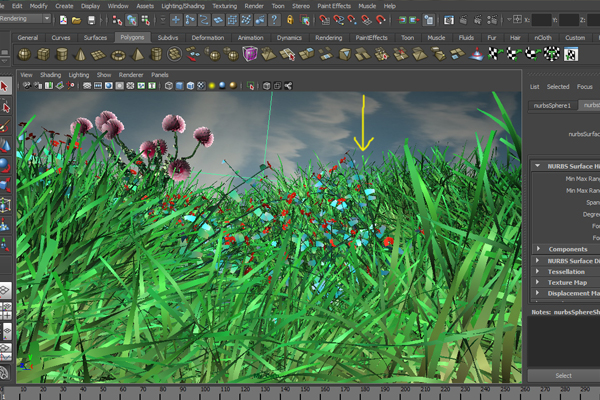Click the Y coordinate input field
This screenshot has height=400, width=600.
(569, 20)
